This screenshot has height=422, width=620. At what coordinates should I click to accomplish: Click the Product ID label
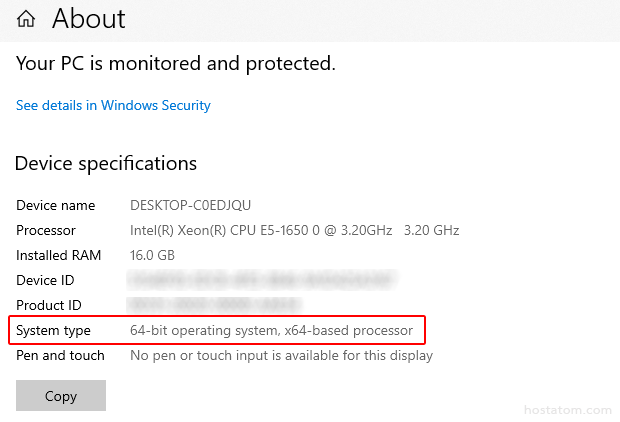[49, 305]
